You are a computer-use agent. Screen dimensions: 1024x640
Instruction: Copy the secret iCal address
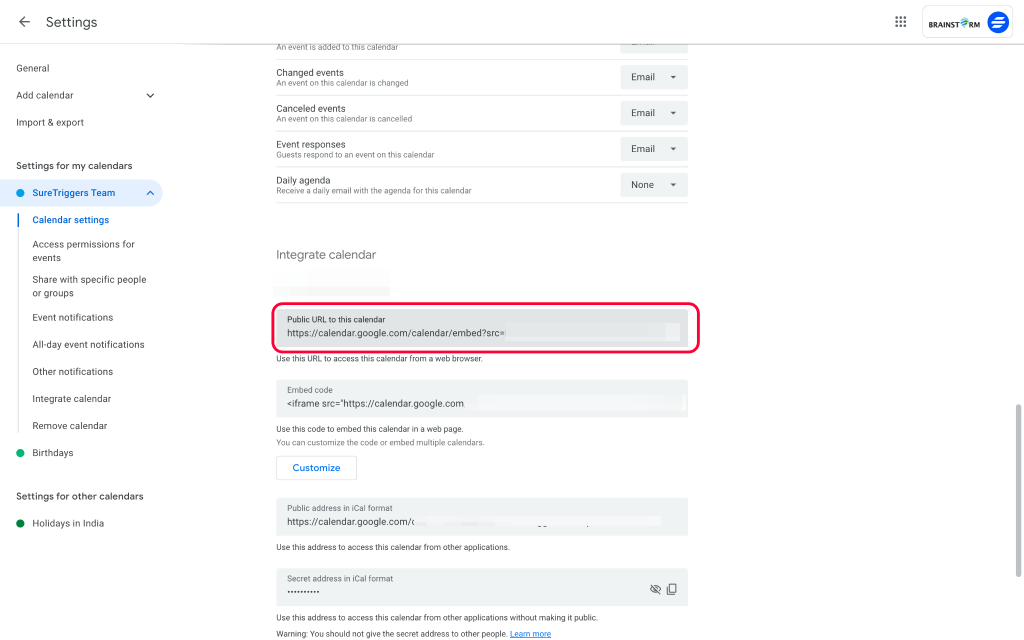(x=671, y=589)
